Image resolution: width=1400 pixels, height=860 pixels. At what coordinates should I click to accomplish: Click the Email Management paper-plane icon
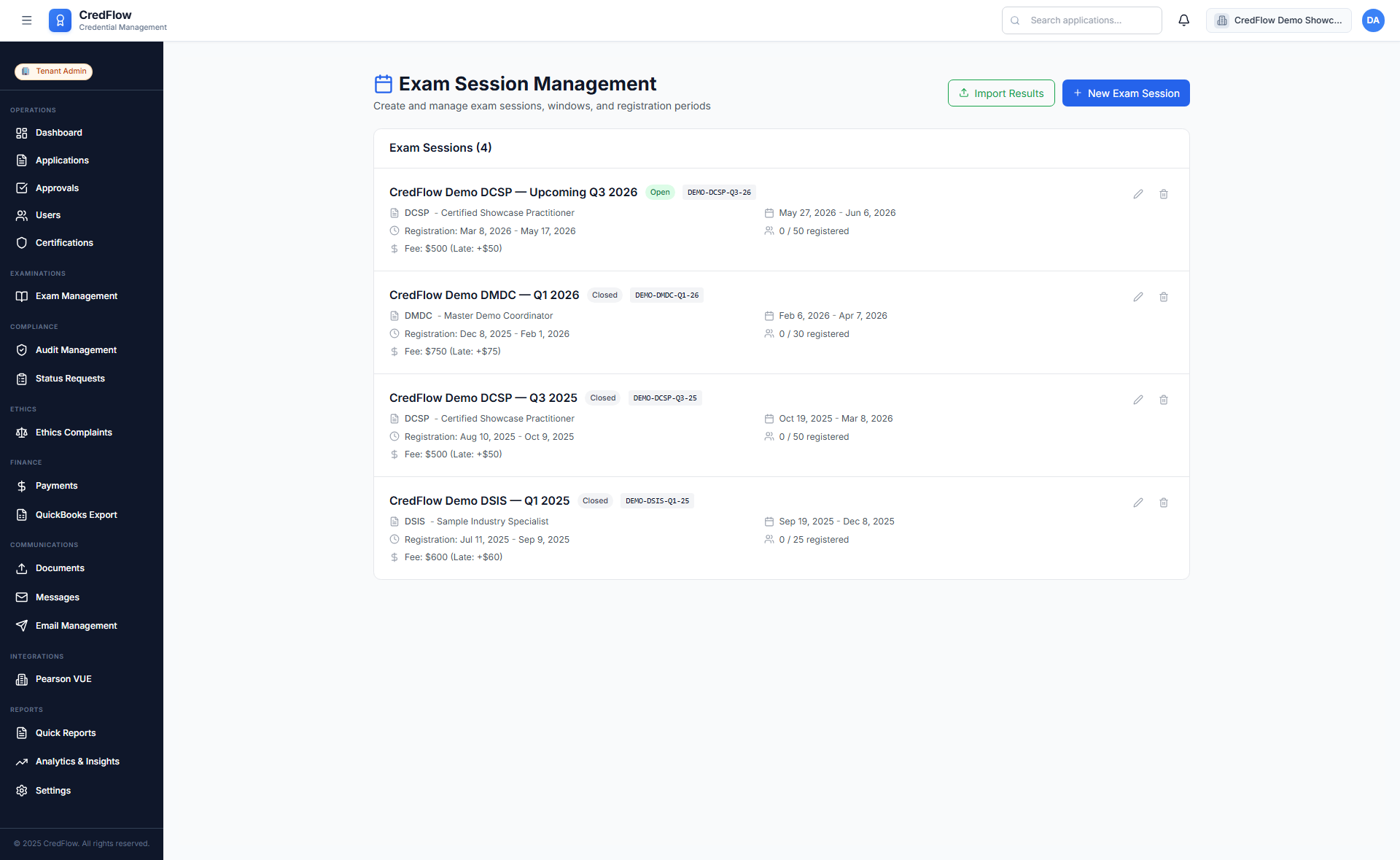(x=22, y=626)
